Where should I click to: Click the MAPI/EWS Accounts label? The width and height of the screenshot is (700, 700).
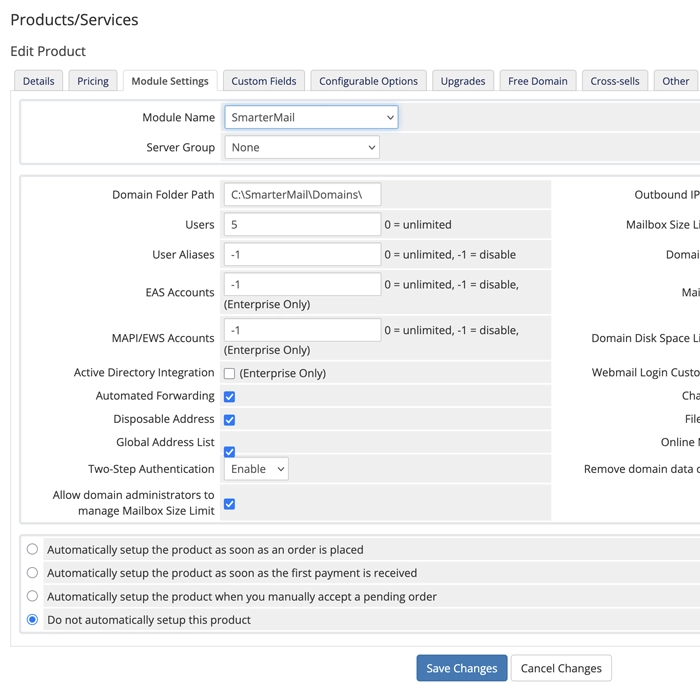[163, 338]
